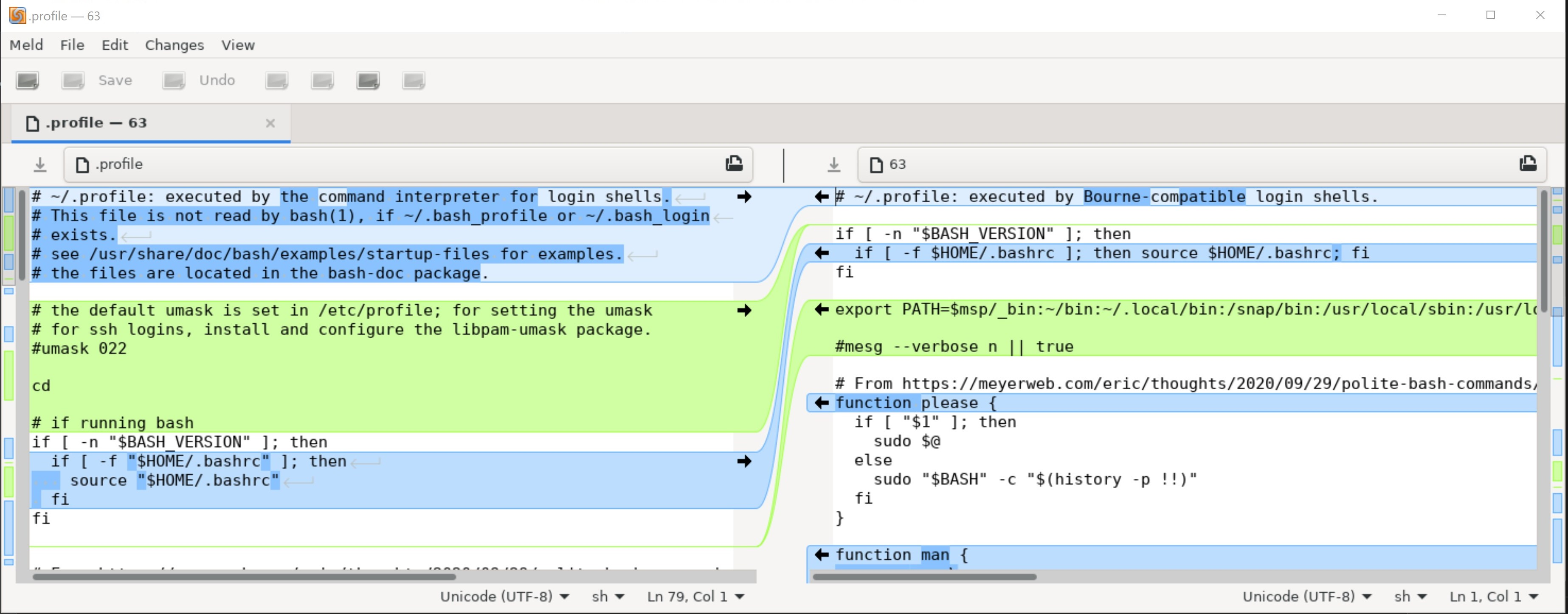Image resolution: width=1568 pixels, height=614 pixels.
Task: Click the save-pane download icon beside .profile
Action: click(x=39, y=164)
